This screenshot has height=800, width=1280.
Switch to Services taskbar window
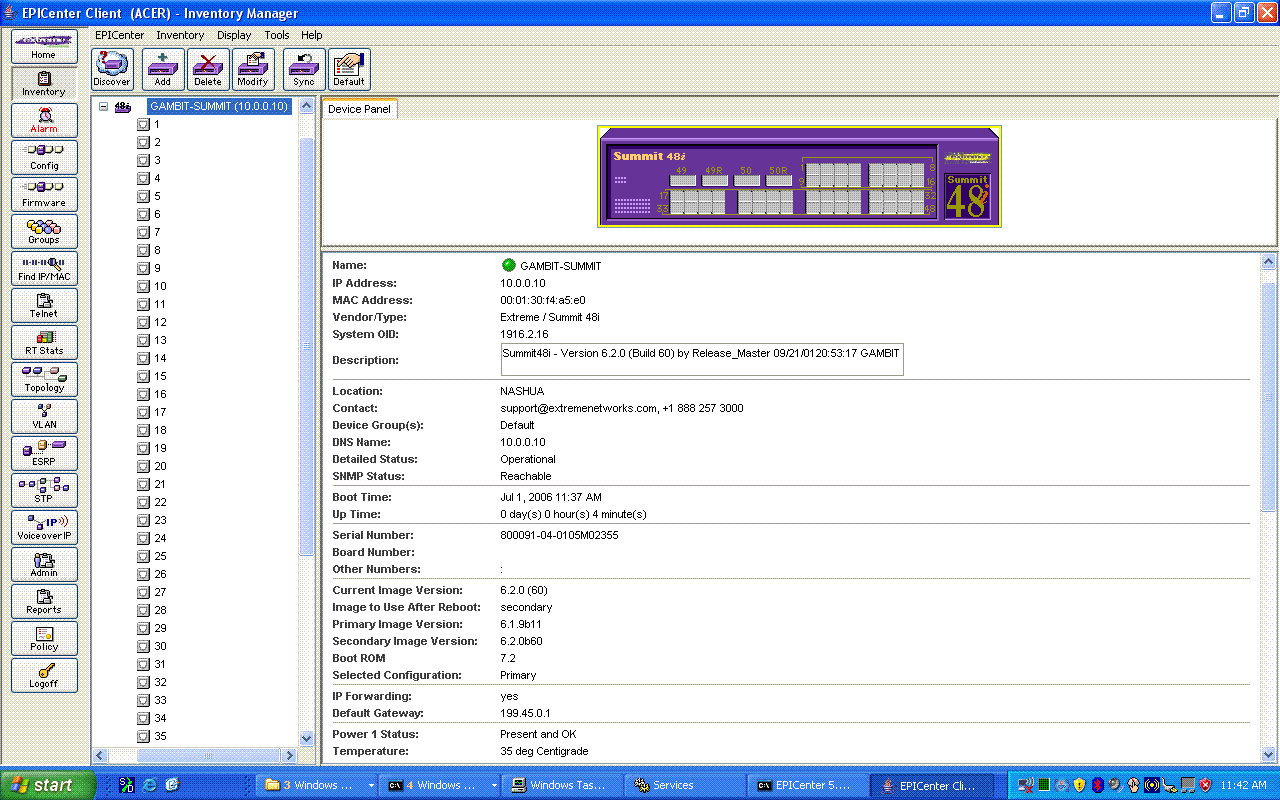pos(685,785)
